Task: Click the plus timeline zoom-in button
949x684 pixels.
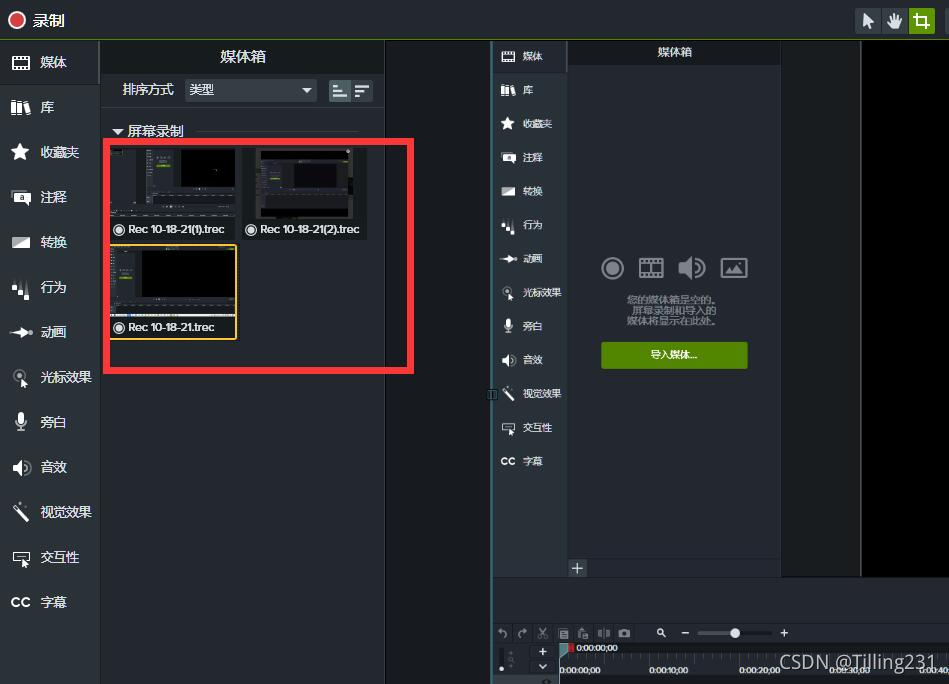Action: click(x=784, y=633)
